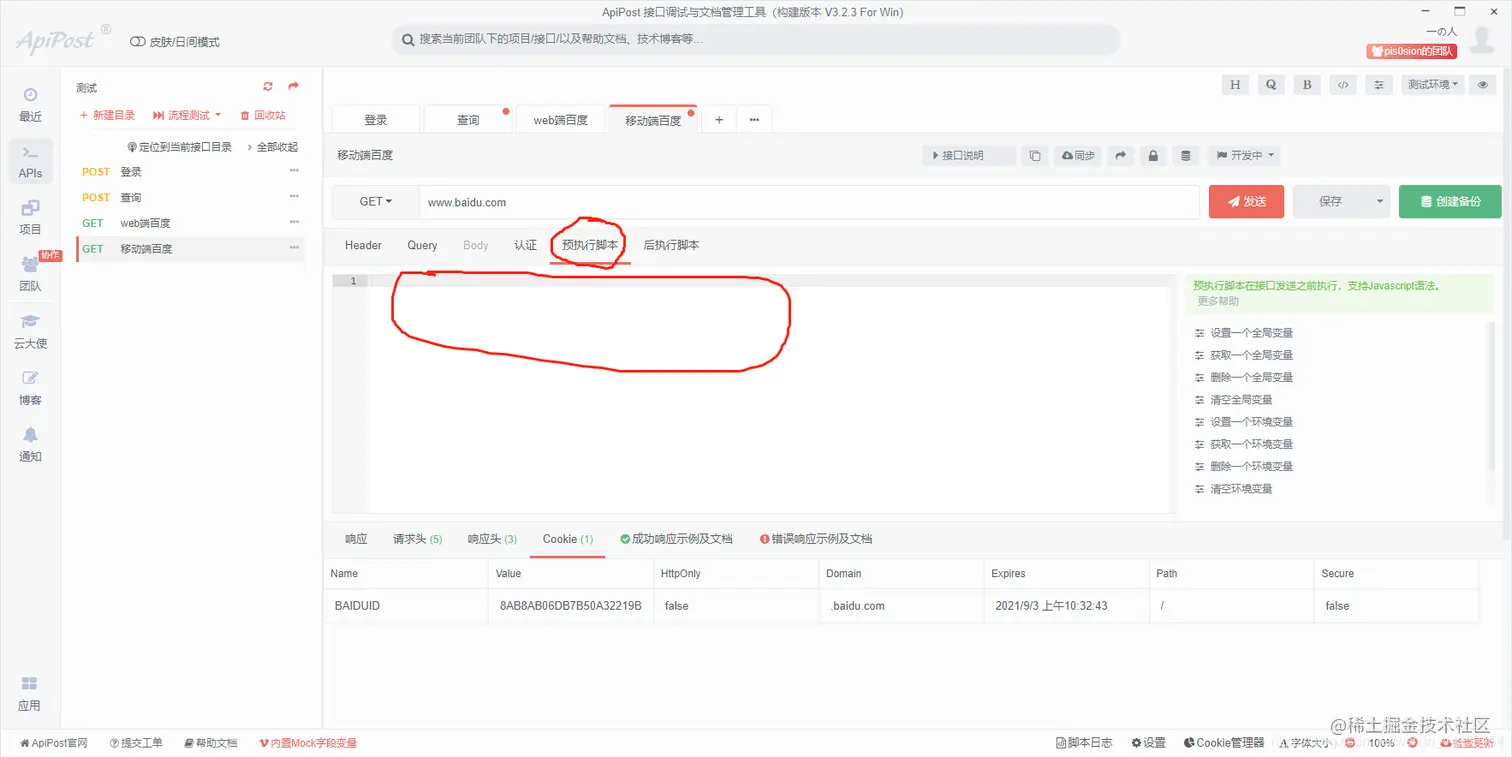
Task: Open the sliders settings icon near 测试环境
Action: 1379,85
